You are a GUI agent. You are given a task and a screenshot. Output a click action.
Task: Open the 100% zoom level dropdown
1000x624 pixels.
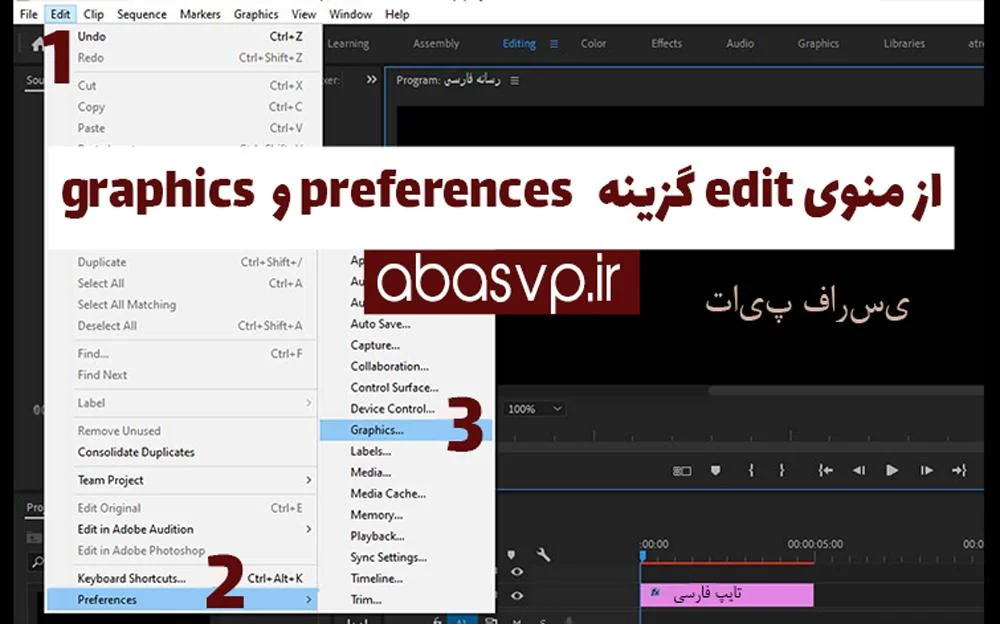[534, 409]
